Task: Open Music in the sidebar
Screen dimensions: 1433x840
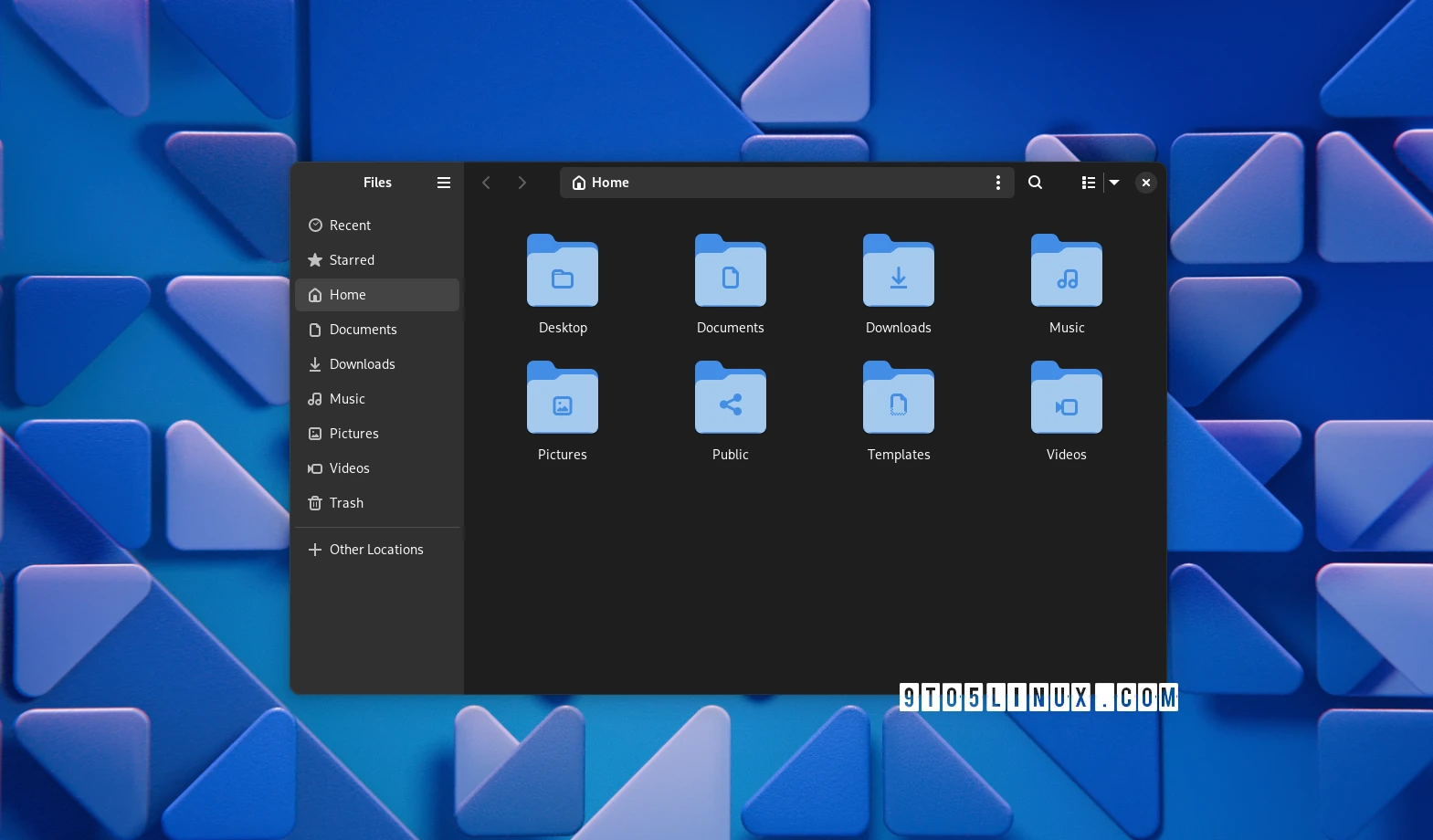Action: click(377, 399)
